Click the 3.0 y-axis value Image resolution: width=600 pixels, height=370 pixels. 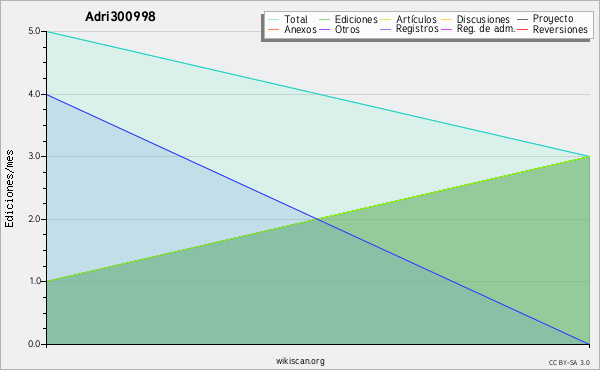coord(34,156)
